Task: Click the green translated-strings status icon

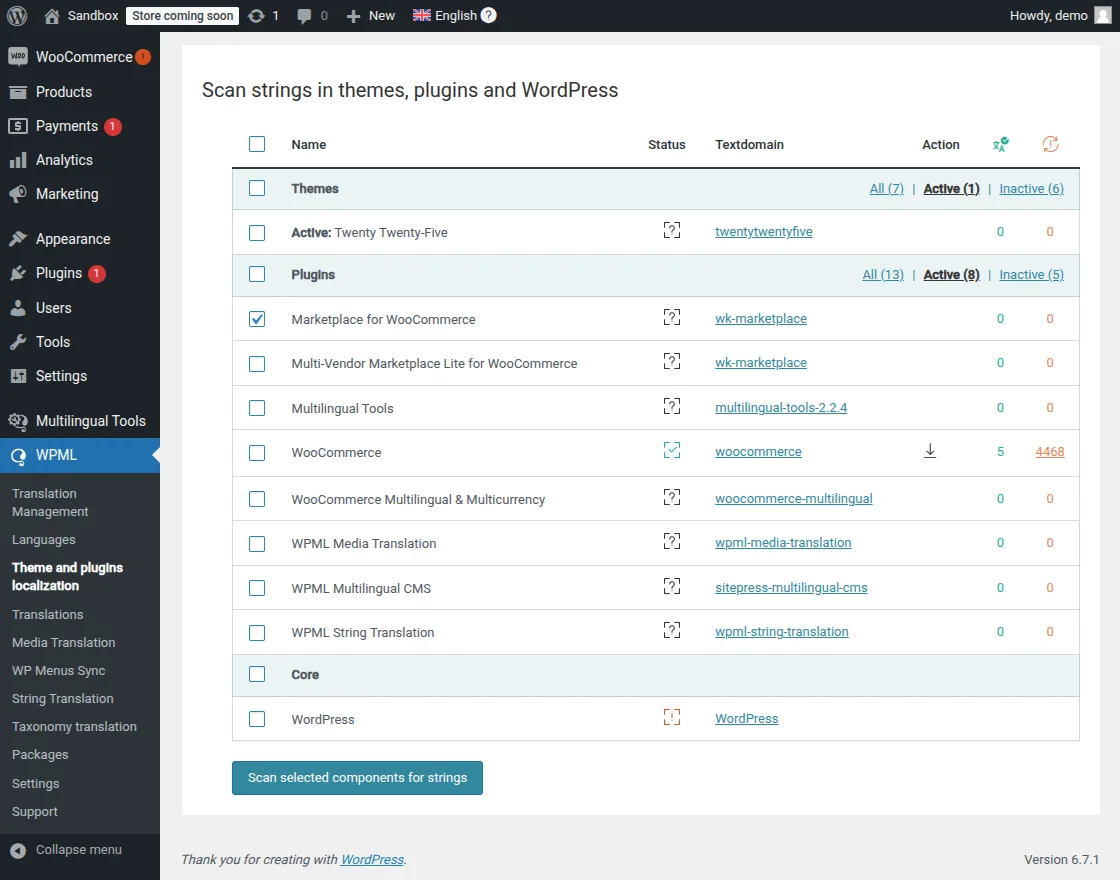Action: [1000, 144]
